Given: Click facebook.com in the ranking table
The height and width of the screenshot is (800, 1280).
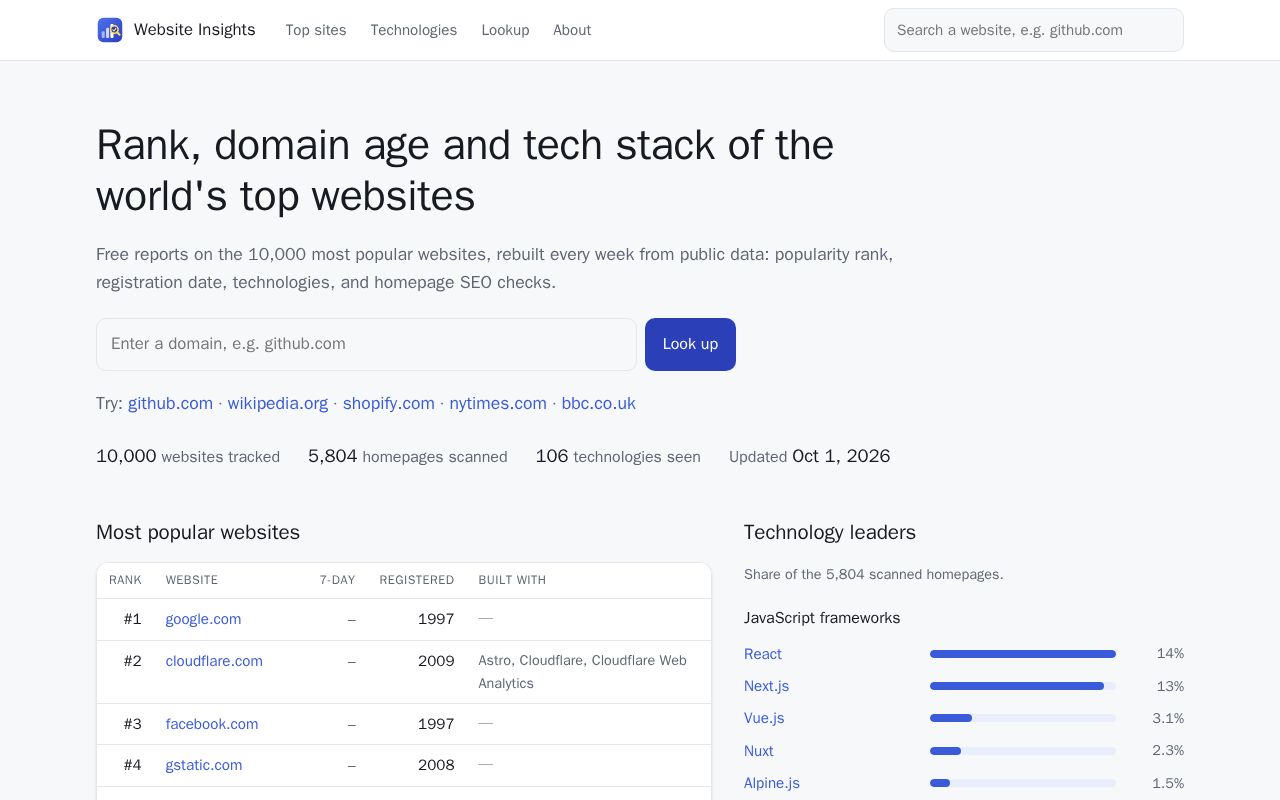Looking at the screenshot, I should [x=212, y=724].
